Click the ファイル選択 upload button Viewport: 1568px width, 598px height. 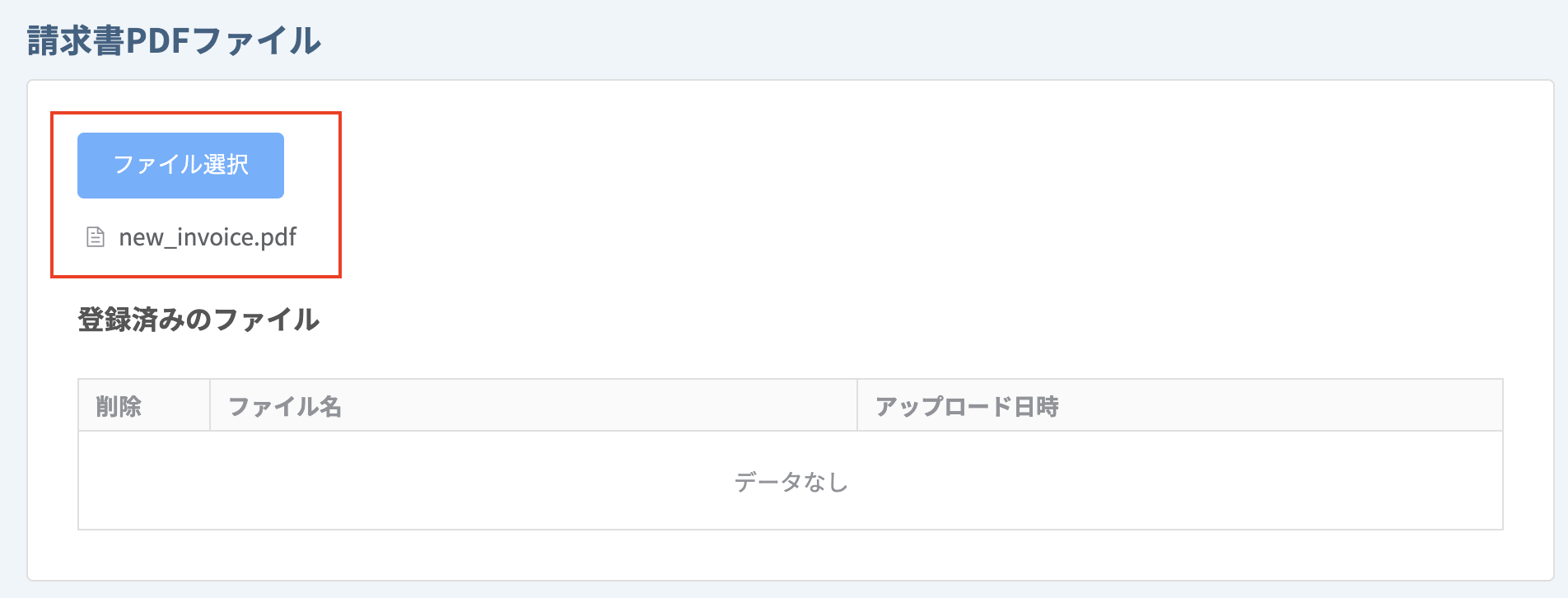180,165
